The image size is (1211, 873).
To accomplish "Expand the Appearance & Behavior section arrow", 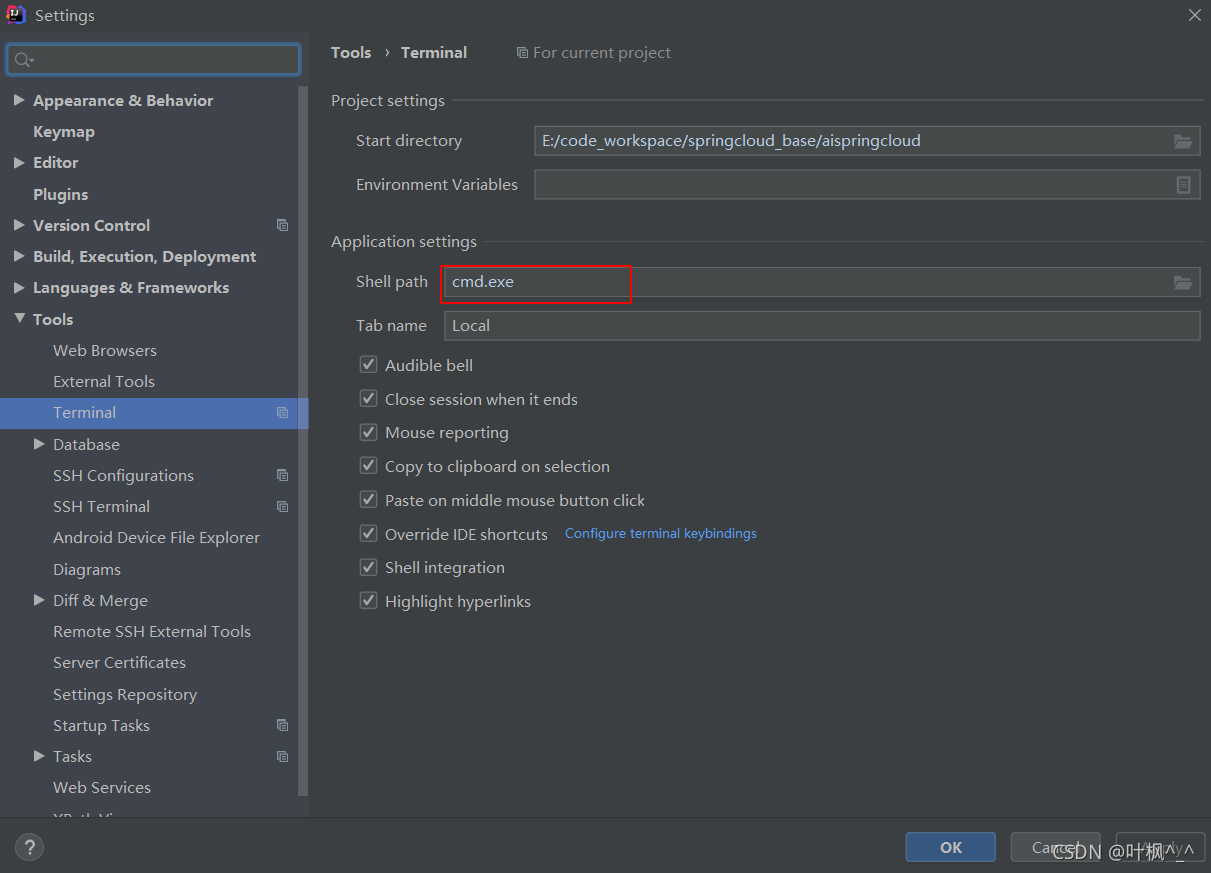I will (x=19, y=100).
